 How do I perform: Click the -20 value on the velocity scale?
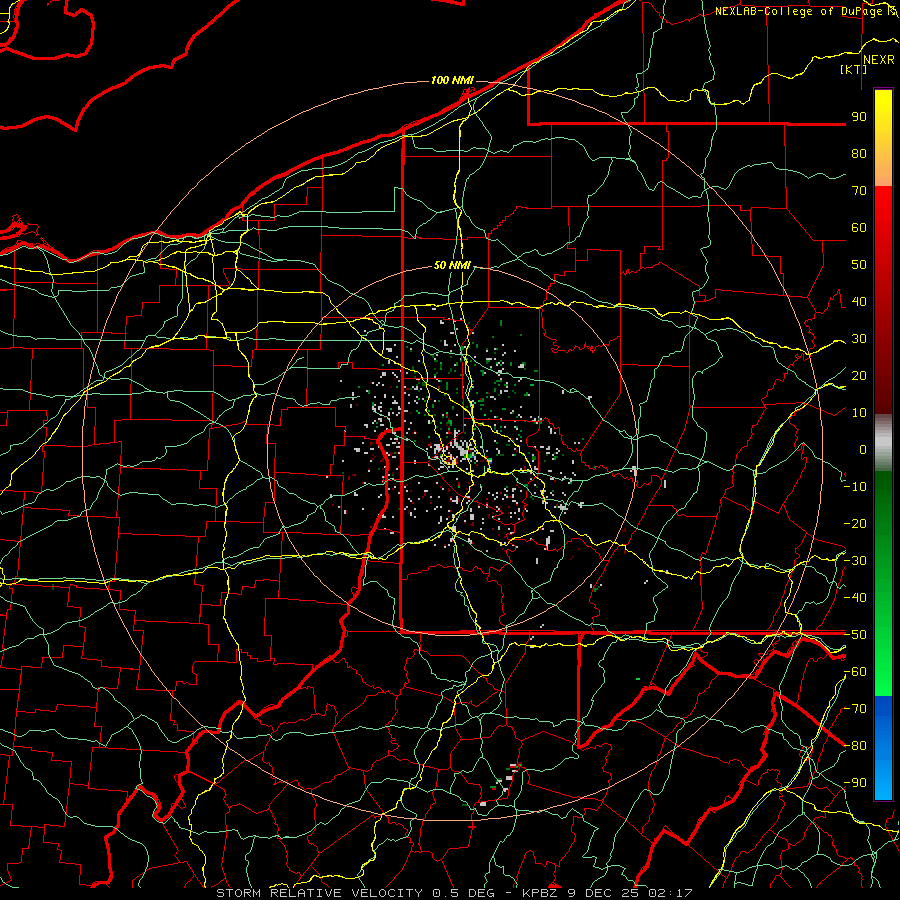pyautogui.click(x=855, y=523)
